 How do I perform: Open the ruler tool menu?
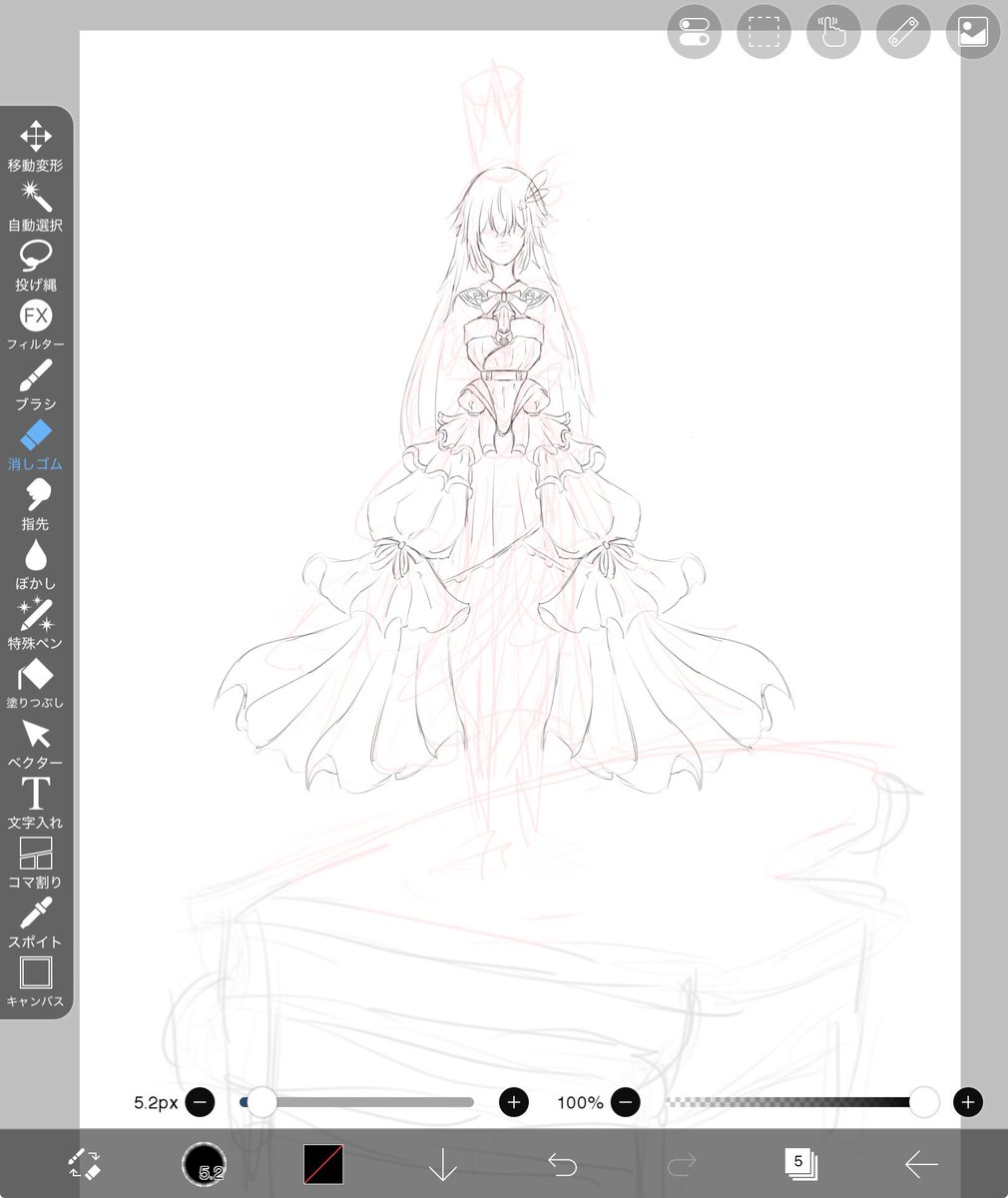point(903,31)
